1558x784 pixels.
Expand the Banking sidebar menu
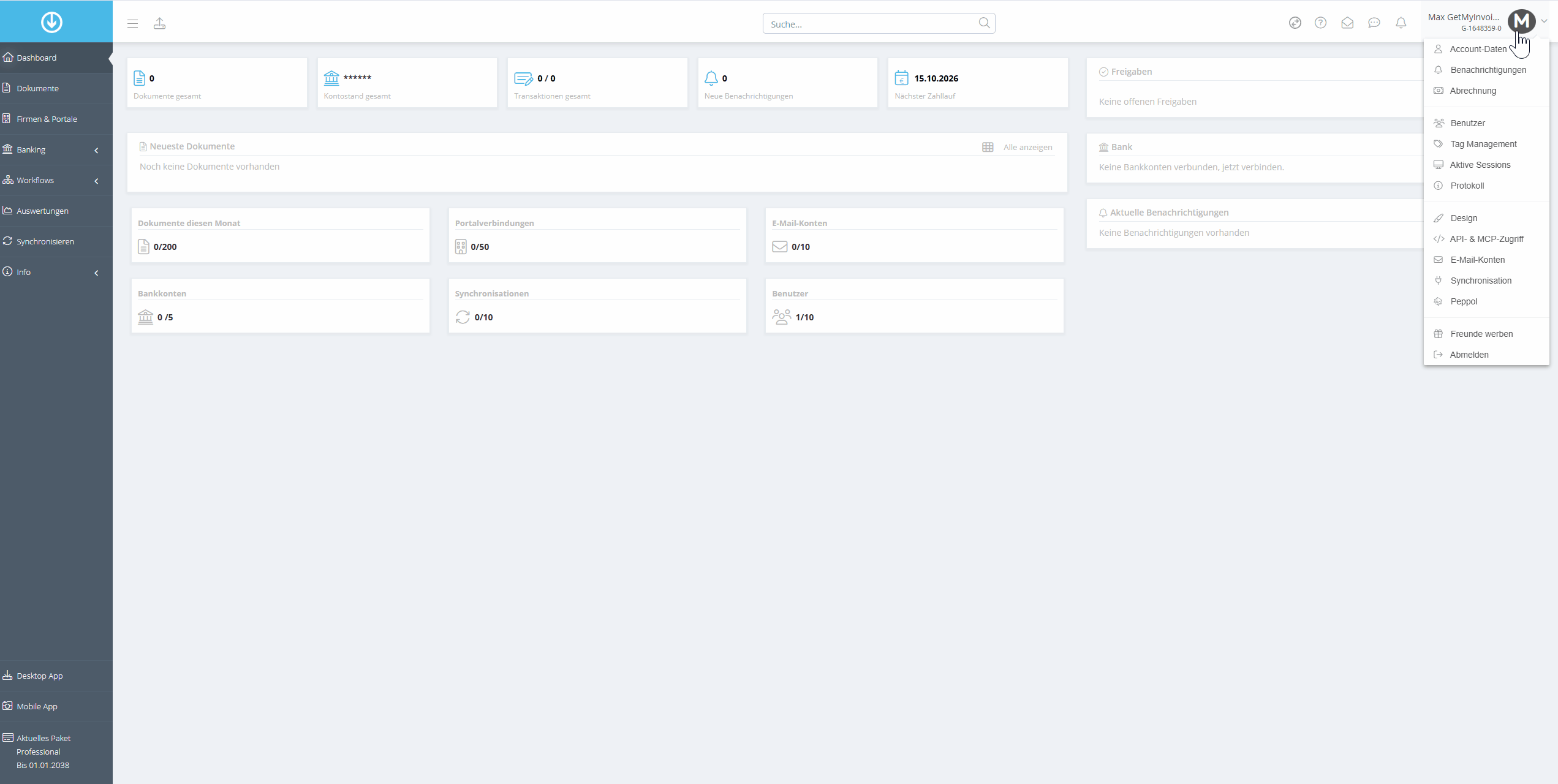[56, 149]
